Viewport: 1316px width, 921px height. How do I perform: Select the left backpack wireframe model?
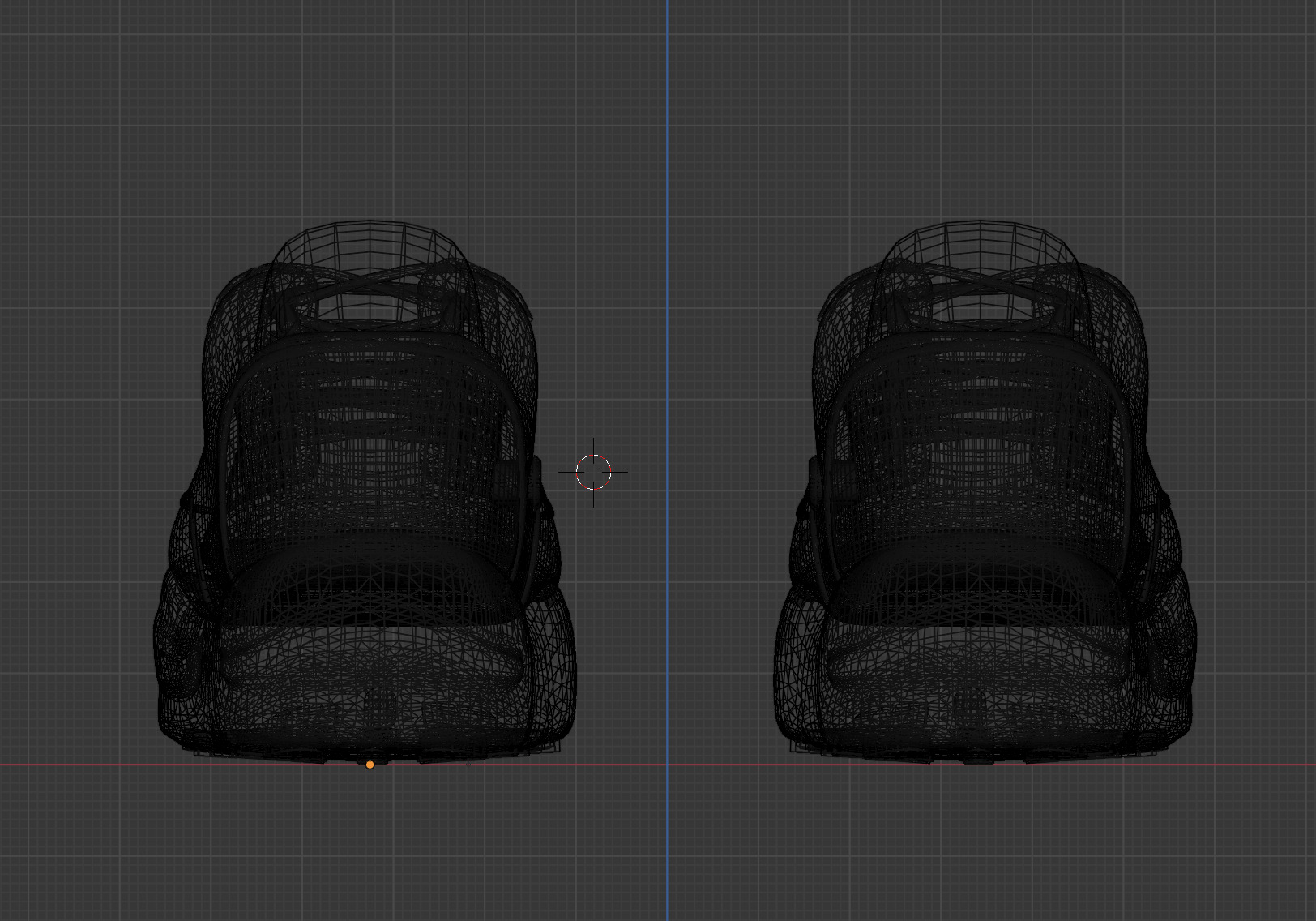(365, 492)
